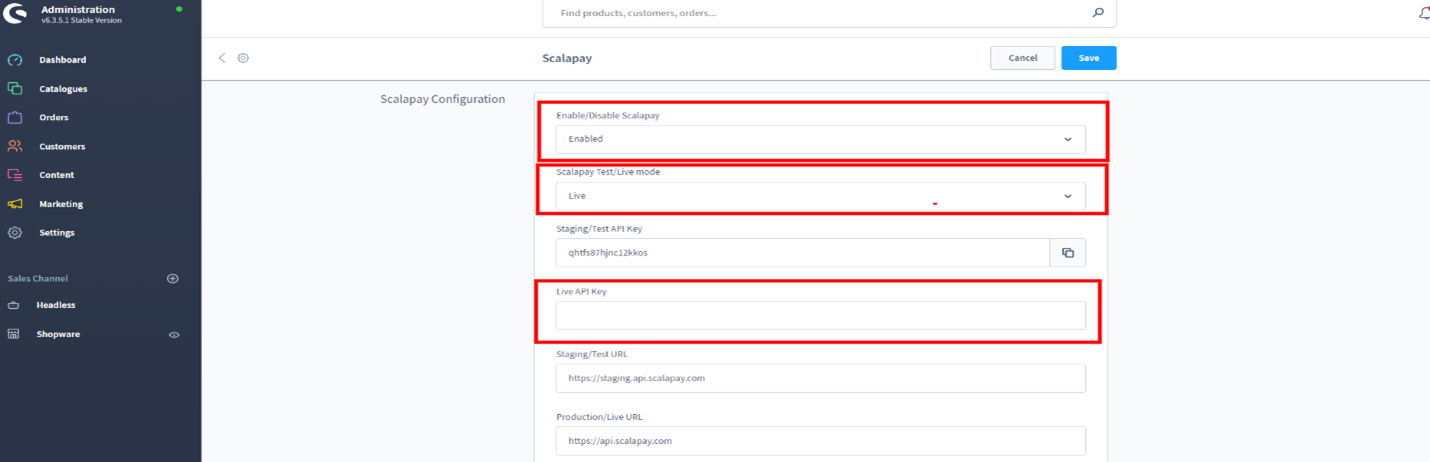This screenshot has height=462, width=1430.
Task: Save the Scalapay configuration
Action: pos(1089,58)
